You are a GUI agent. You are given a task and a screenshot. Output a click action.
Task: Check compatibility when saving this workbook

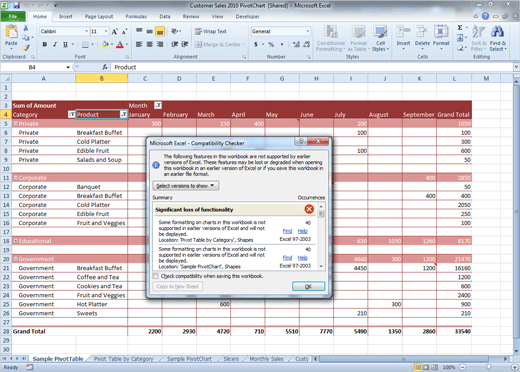[156, 276]
